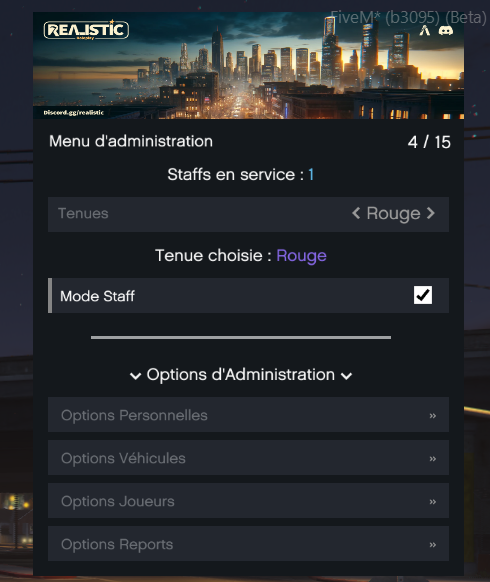Click the Discord icon in the banner

pos(445,30)
